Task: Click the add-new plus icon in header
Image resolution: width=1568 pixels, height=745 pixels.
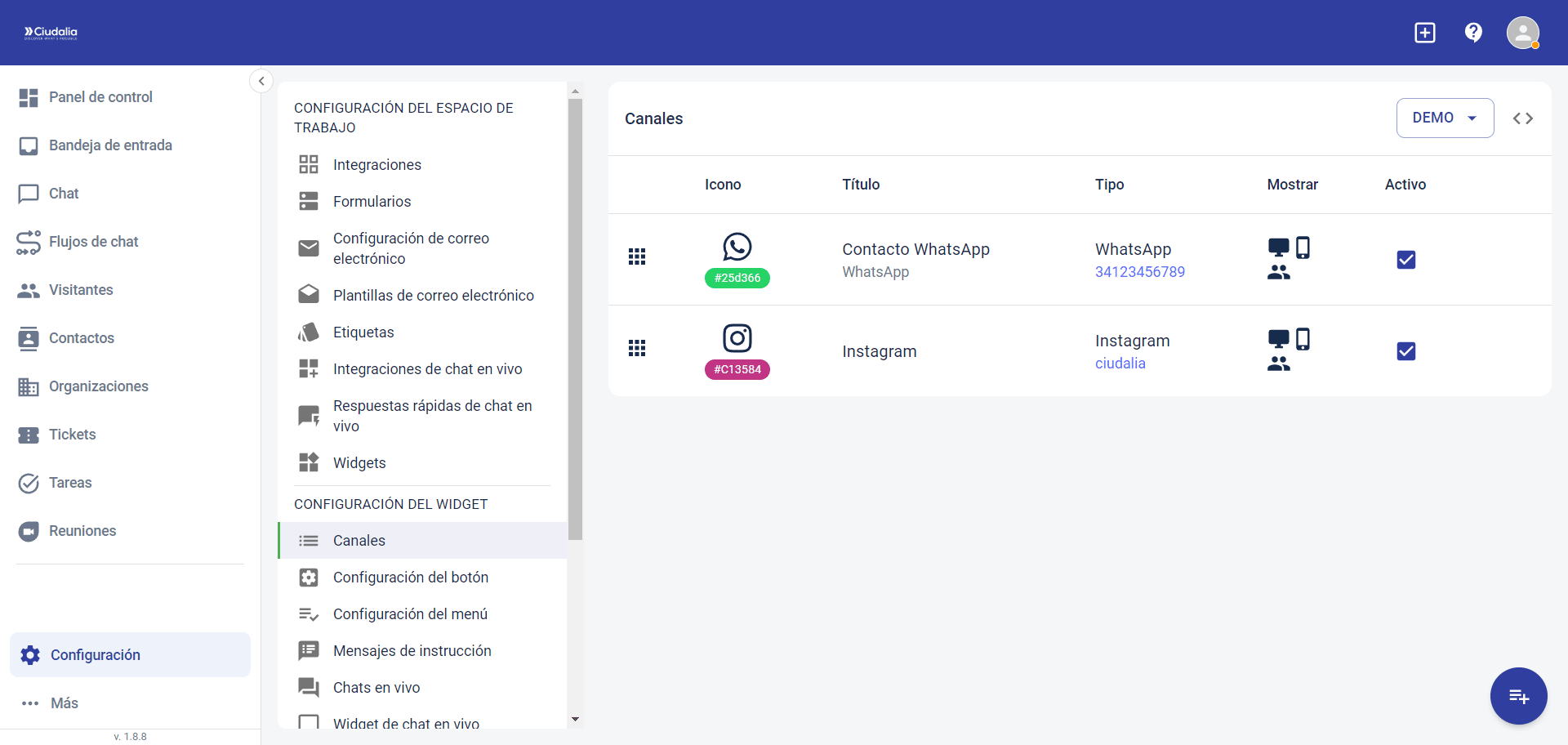Action: [1424, 33]
